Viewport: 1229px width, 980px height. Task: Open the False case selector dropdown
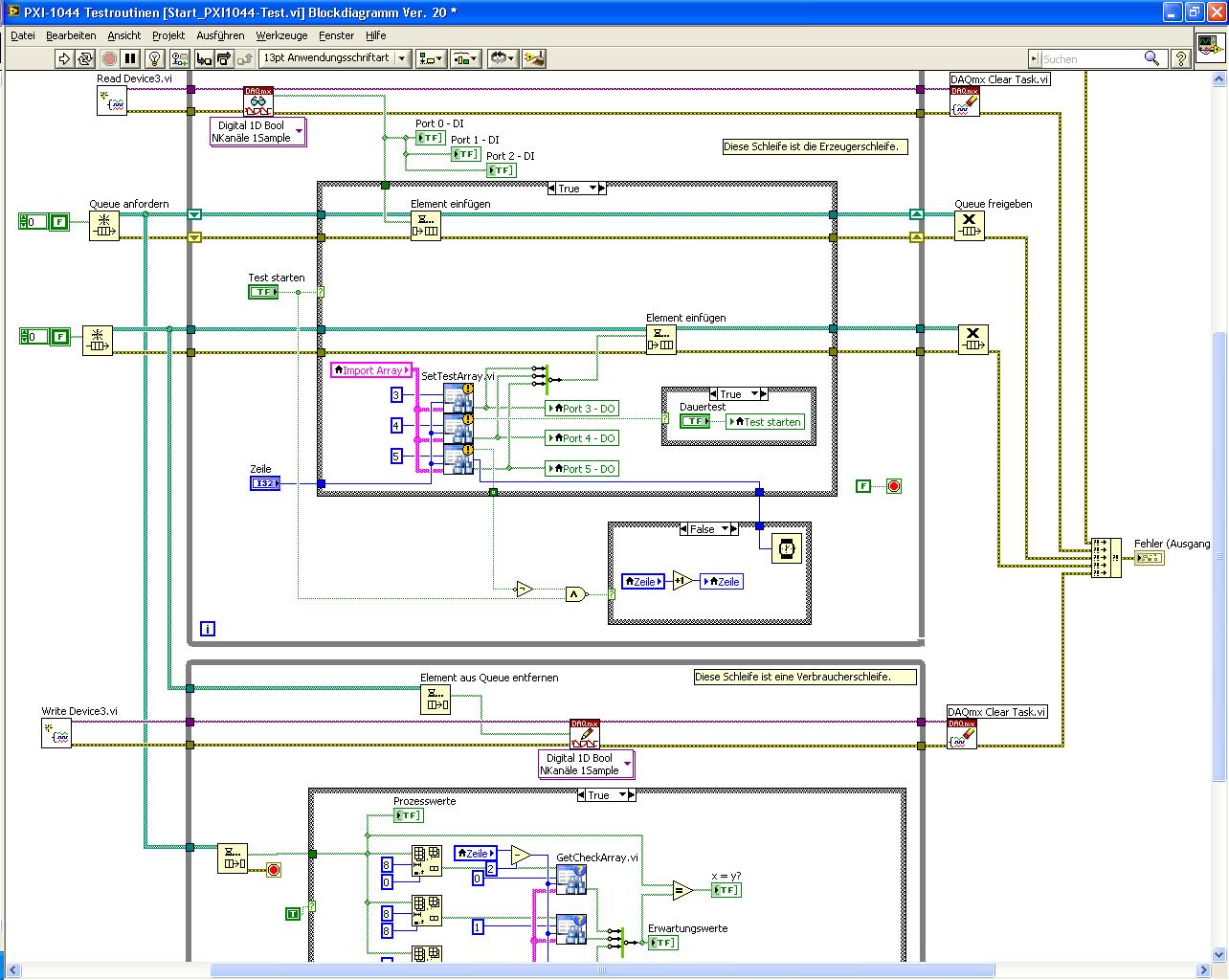pyautogui.click(x=709, y=529)
